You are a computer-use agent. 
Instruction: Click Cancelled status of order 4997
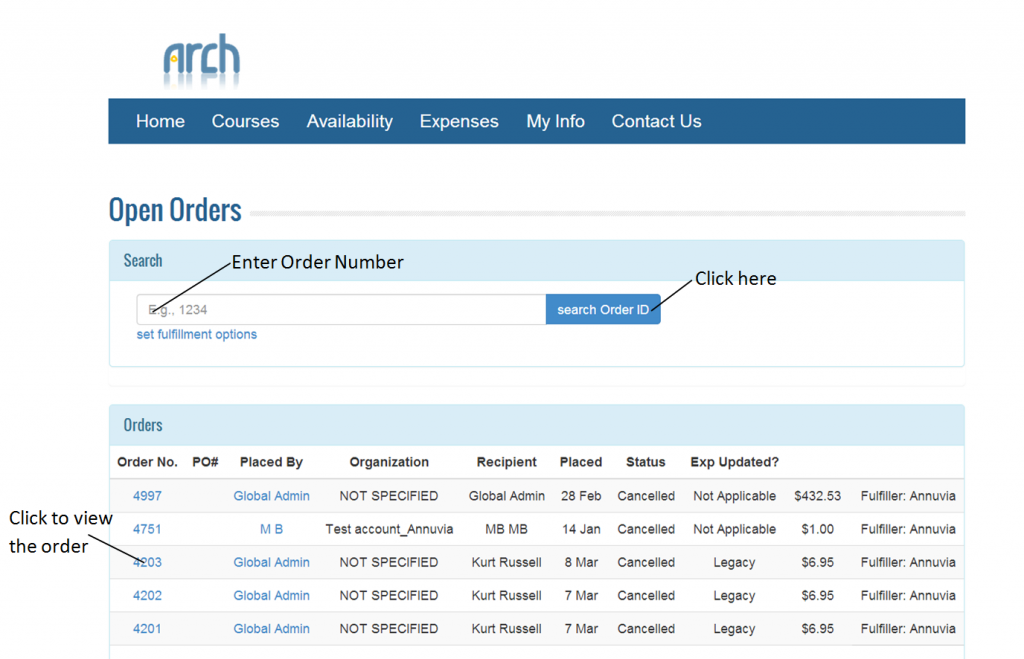point(646,496)
